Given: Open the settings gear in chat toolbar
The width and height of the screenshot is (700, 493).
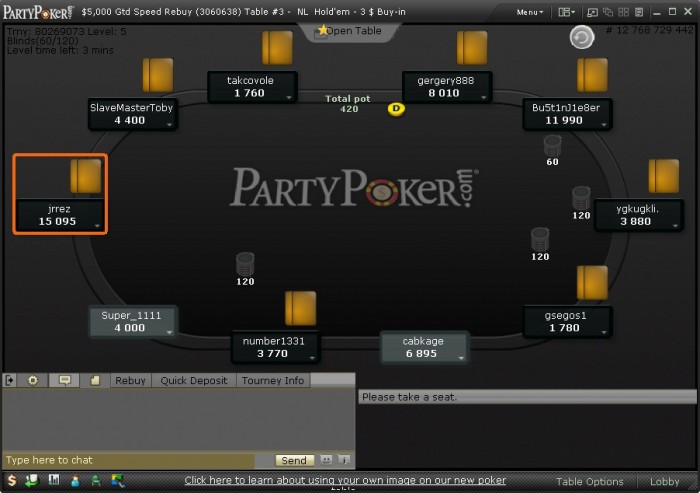Looking at the screenshot, I should [x=33, y=380].
